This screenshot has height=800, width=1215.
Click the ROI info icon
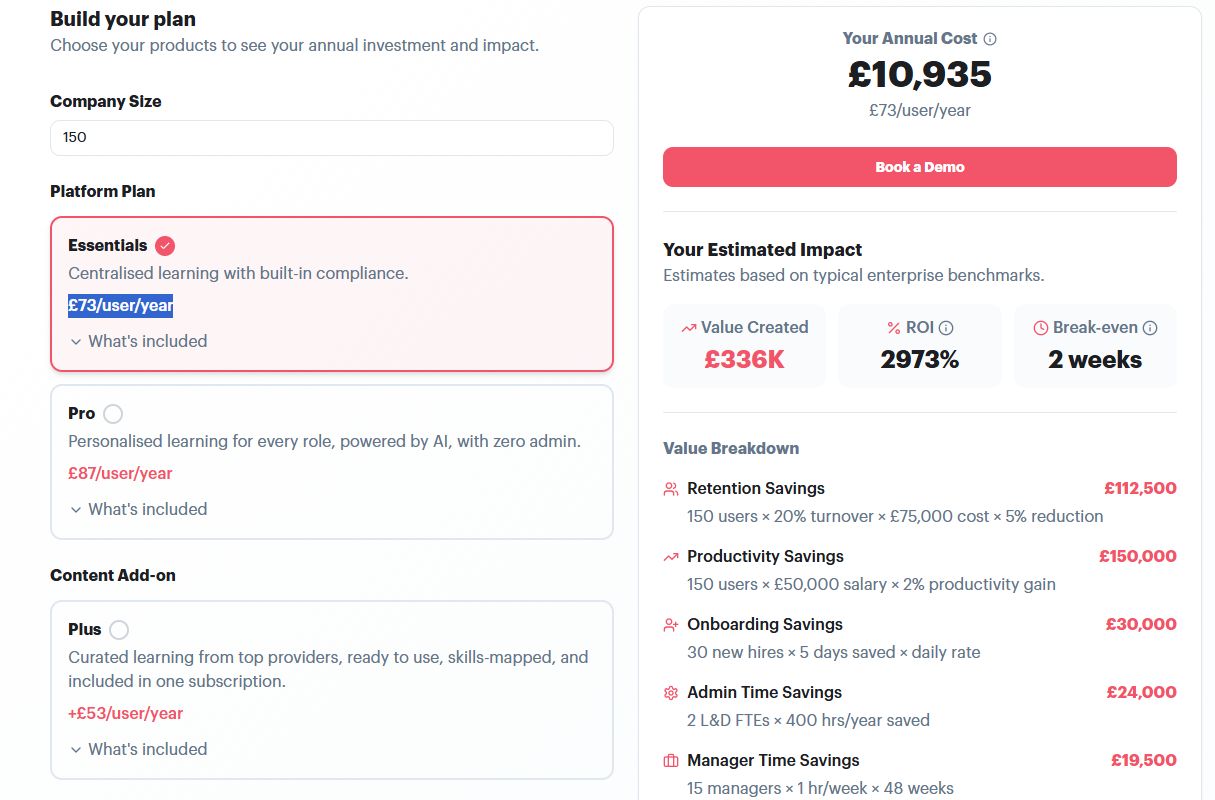point(946,327)
